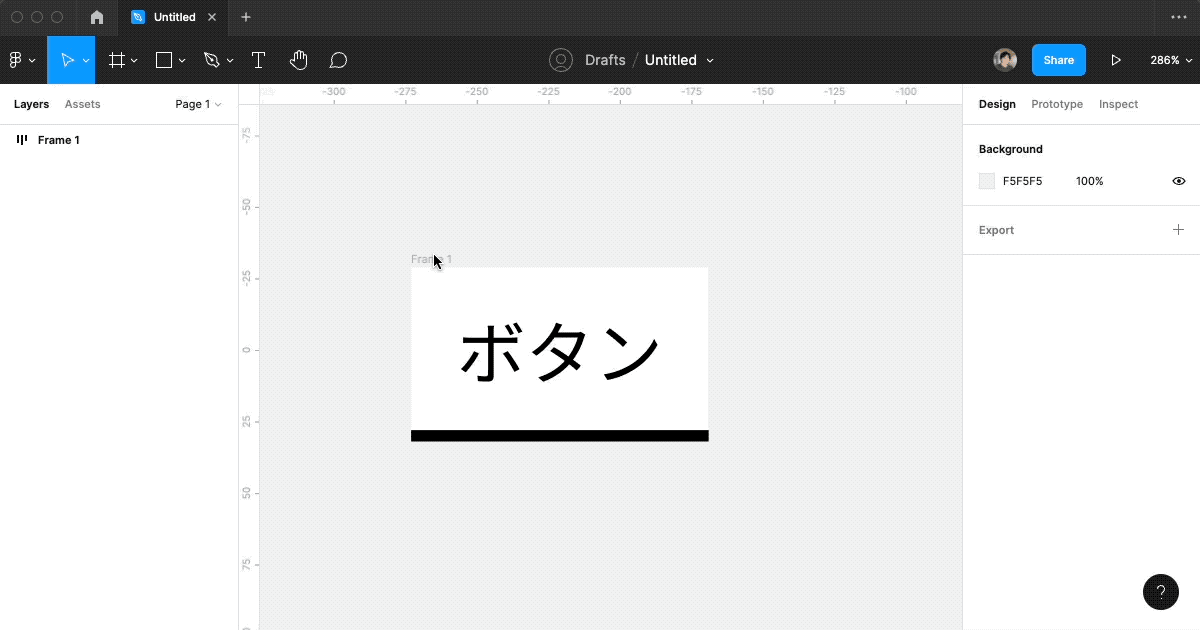Select the Text tool
Image resolution: width=1200 pixels, height=630 pixels.
click(258, 59)
